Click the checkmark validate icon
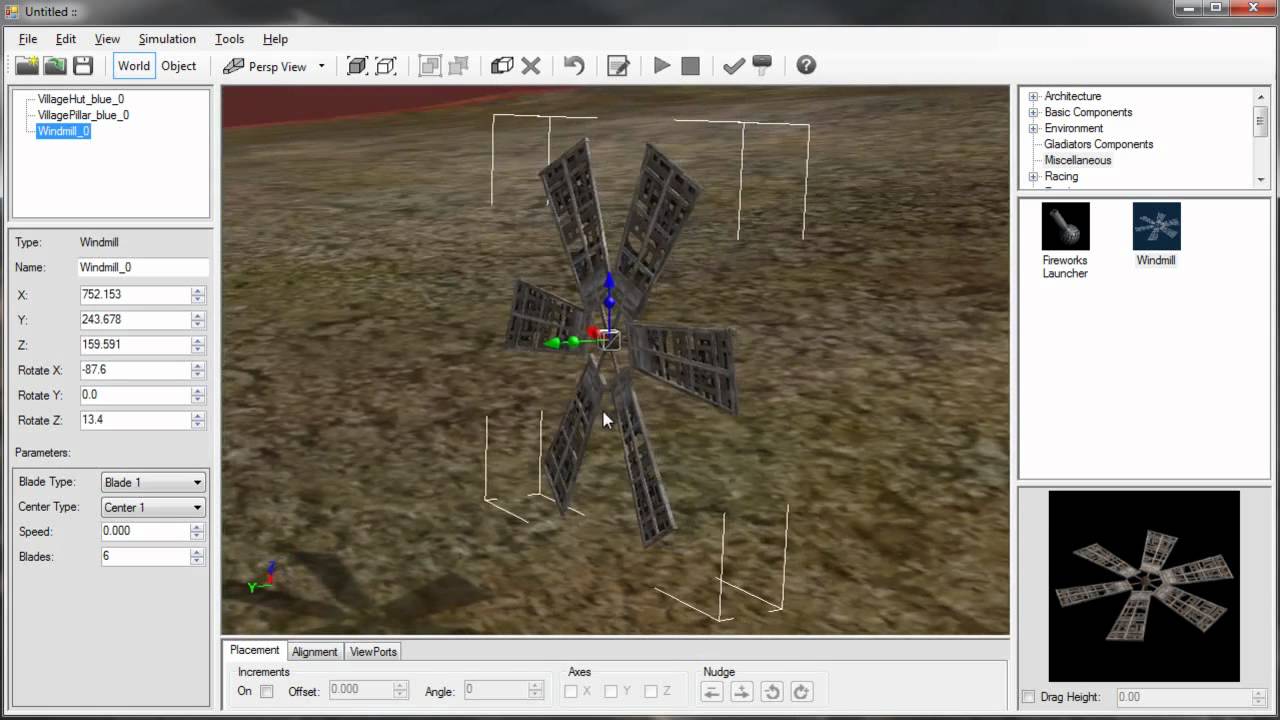Viewport: 1280px width, 720px height. pyautogui.click(x=734, y=66)
